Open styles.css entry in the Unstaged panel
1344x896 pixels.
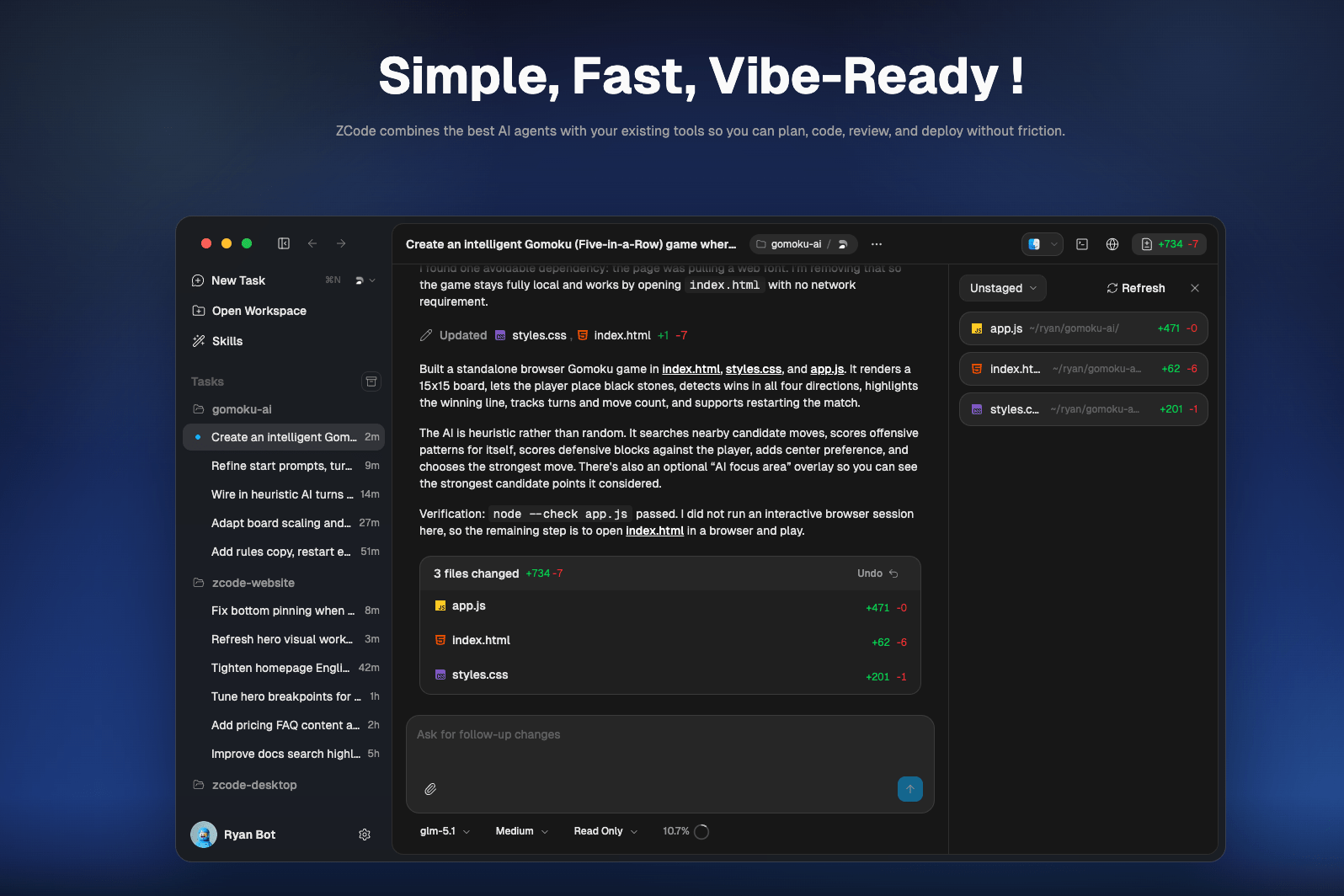pos(1083,409)
